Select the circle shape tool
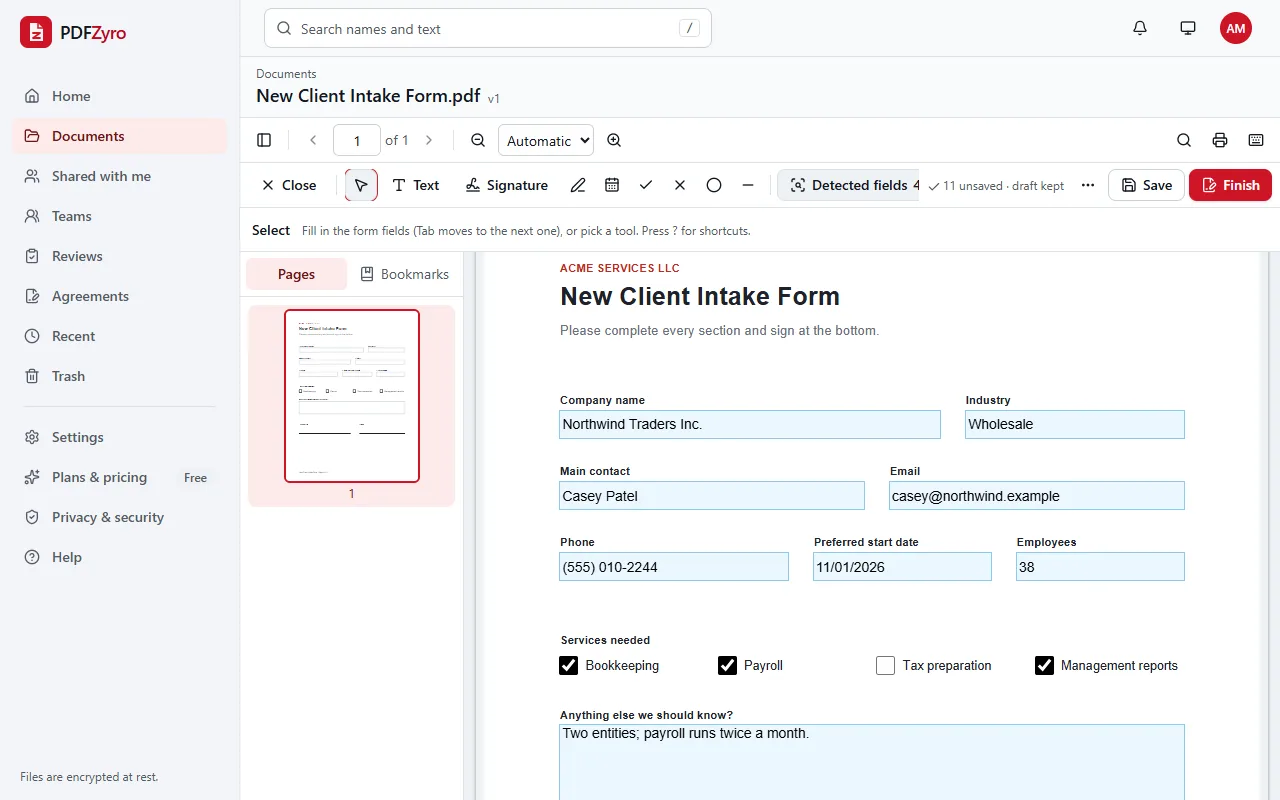1280x800 pixels. pyautogui.click(x=714, y=185)
